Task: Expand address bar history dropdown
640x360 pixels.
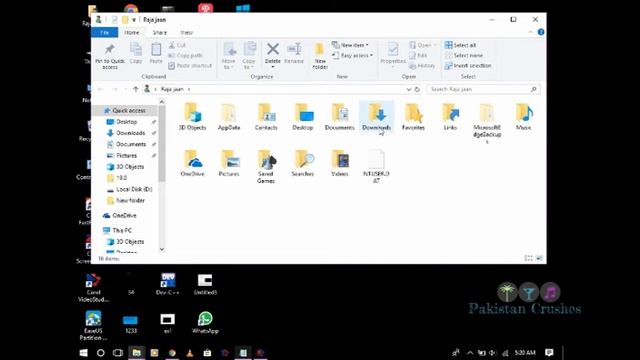Action: click(x=409, y=89)
